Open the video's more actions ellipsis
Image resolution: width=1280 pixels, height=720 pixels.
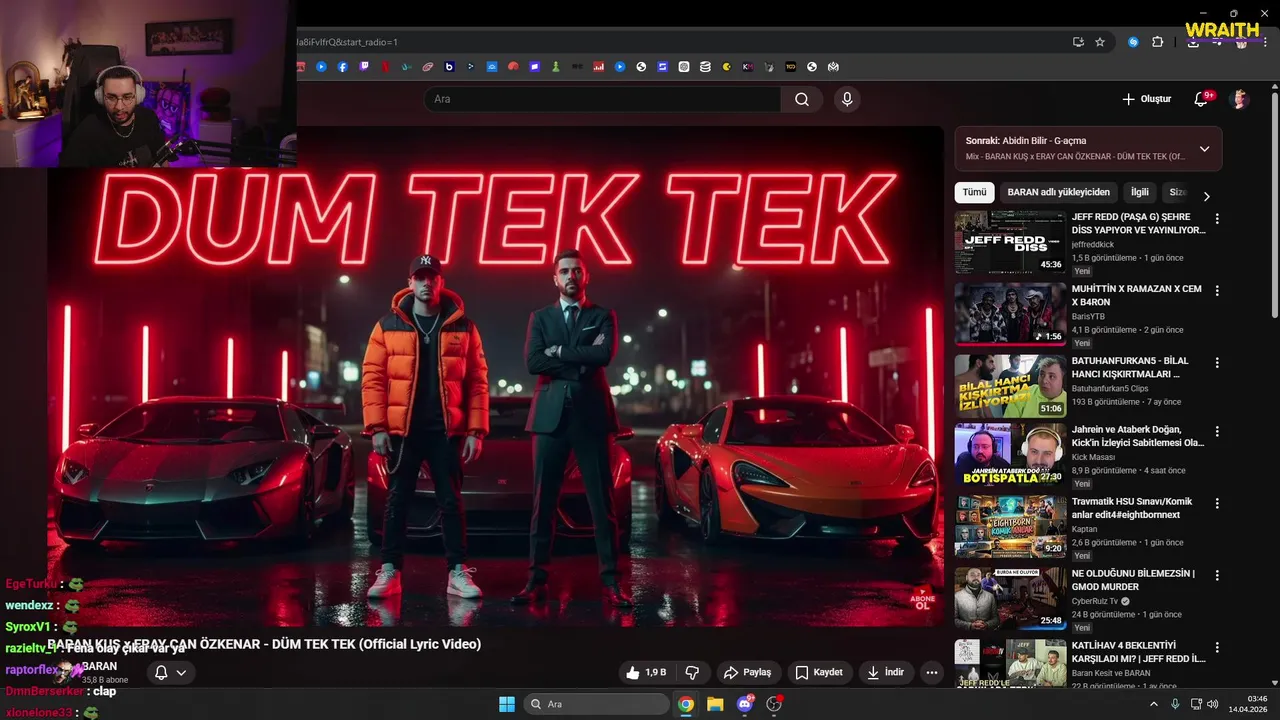(932, 673)
